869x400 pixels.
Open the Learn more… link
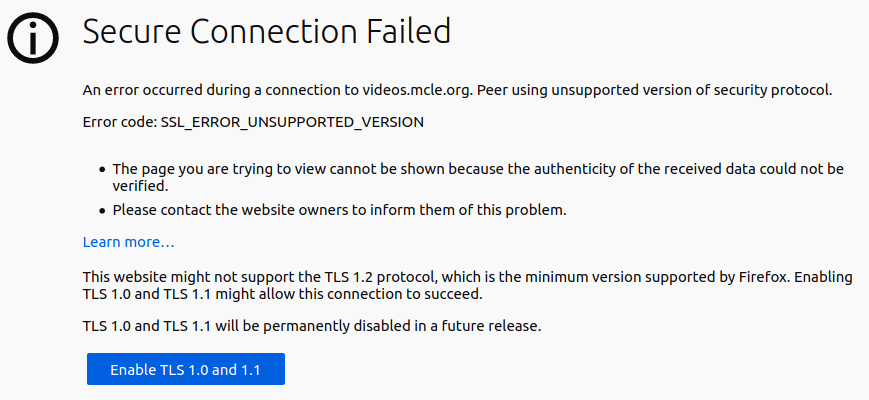(x=129, y=242)
